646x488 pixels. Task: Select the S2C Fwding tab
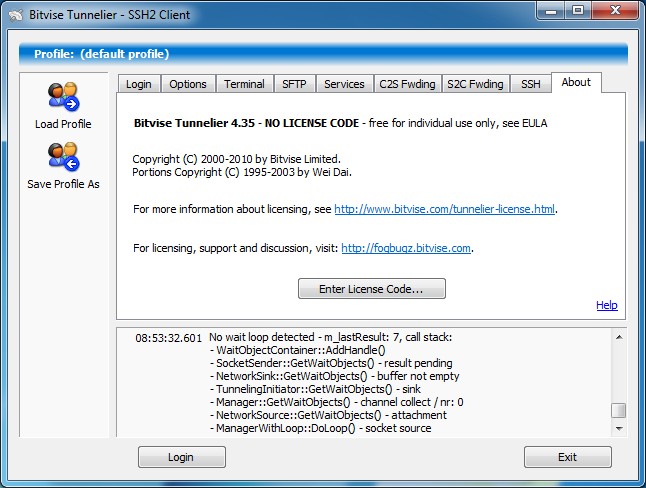click(x=477, y=84)
